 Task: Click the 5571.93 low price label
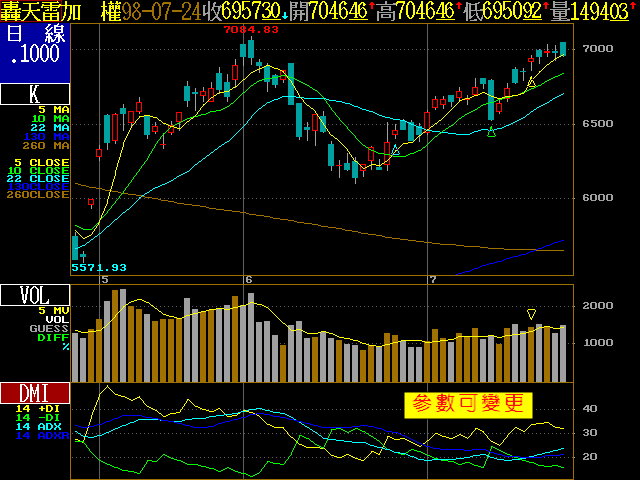(x=100, y=267)
